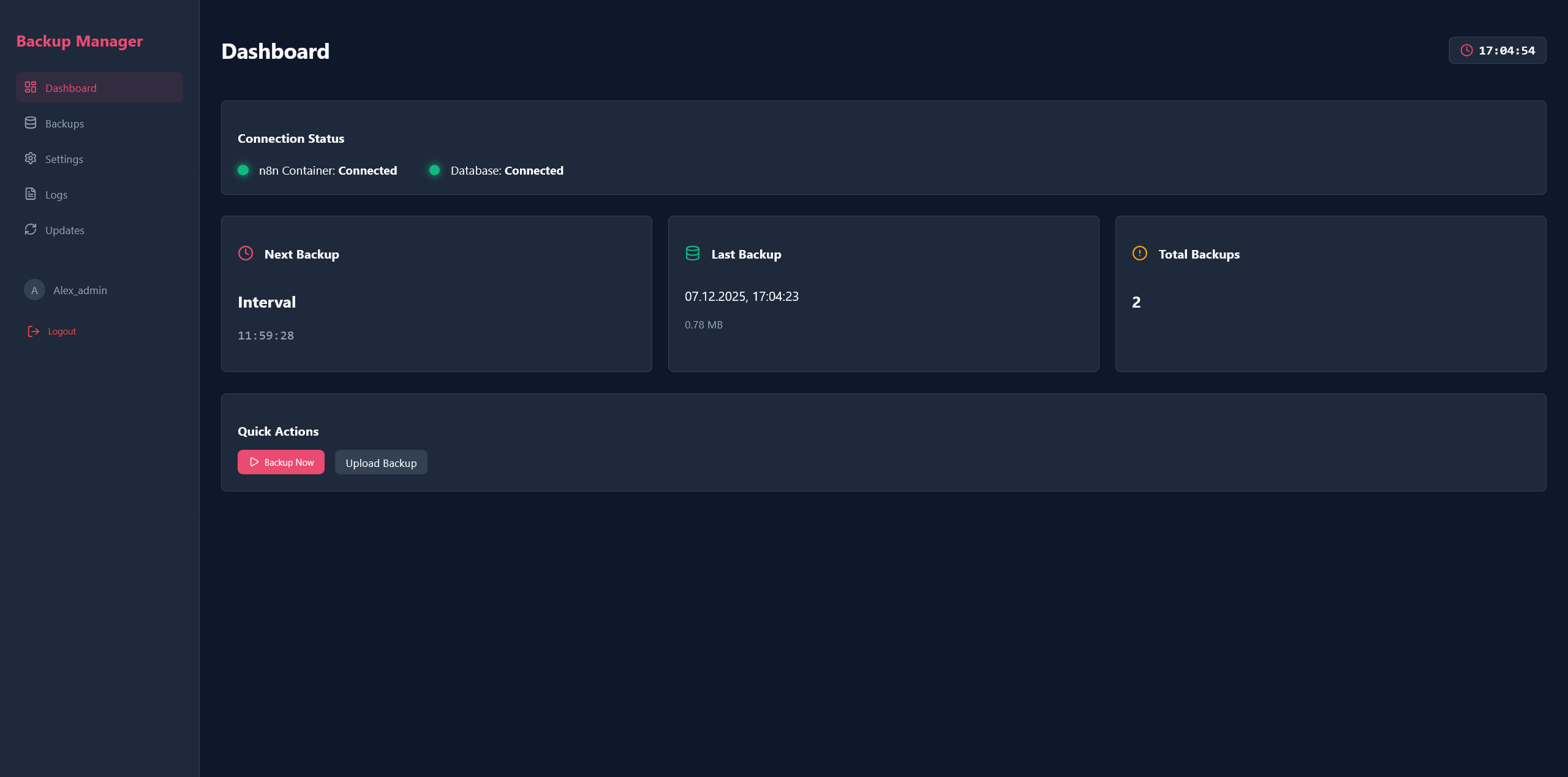Click the Logs document icon
The height and width of the screenshot is (777, 1568).
pyautogui.click(x=31, y=194)
